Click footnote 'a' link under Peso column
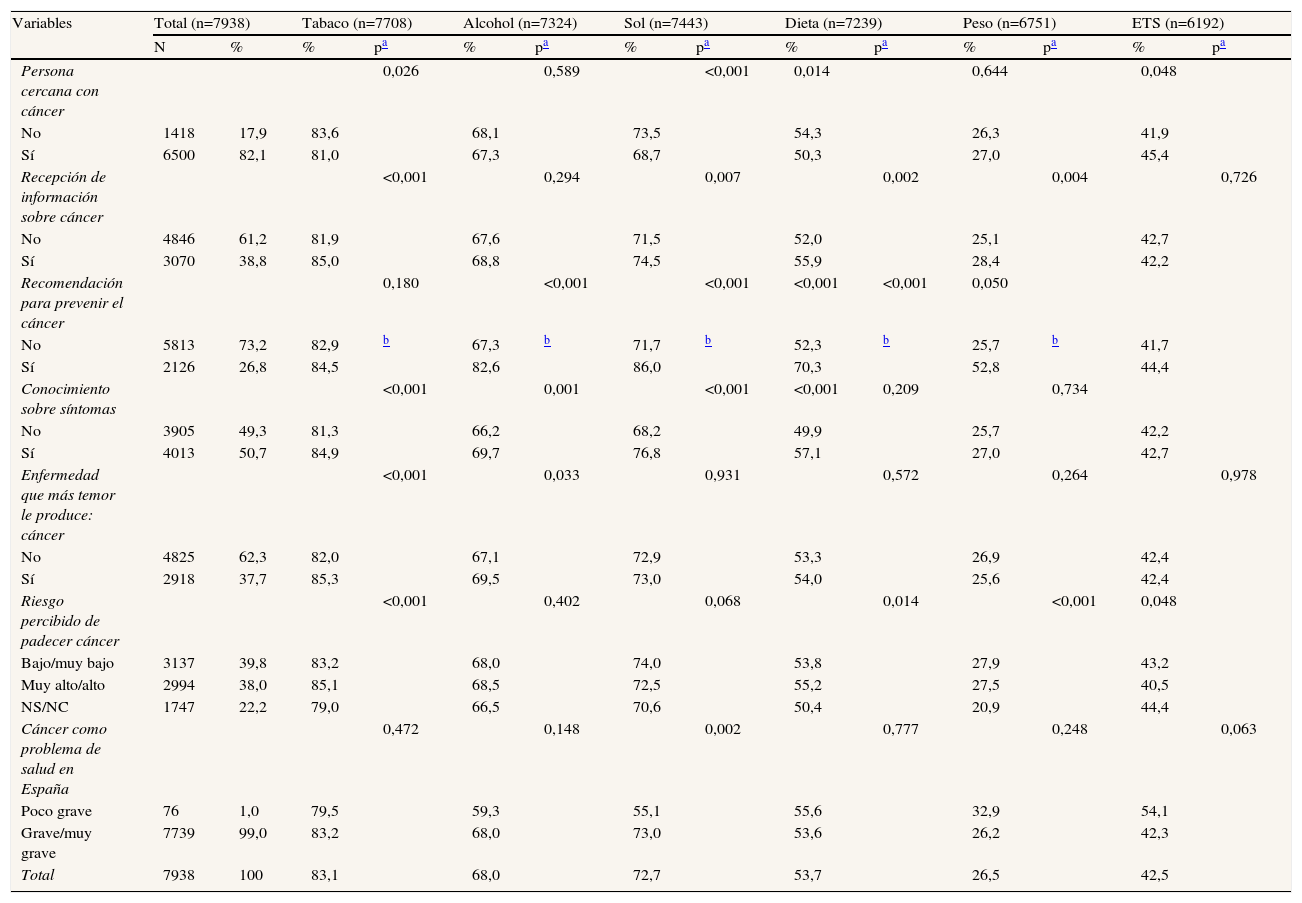This screenshot has width=1302, height=903. (x=1053, y=45)
